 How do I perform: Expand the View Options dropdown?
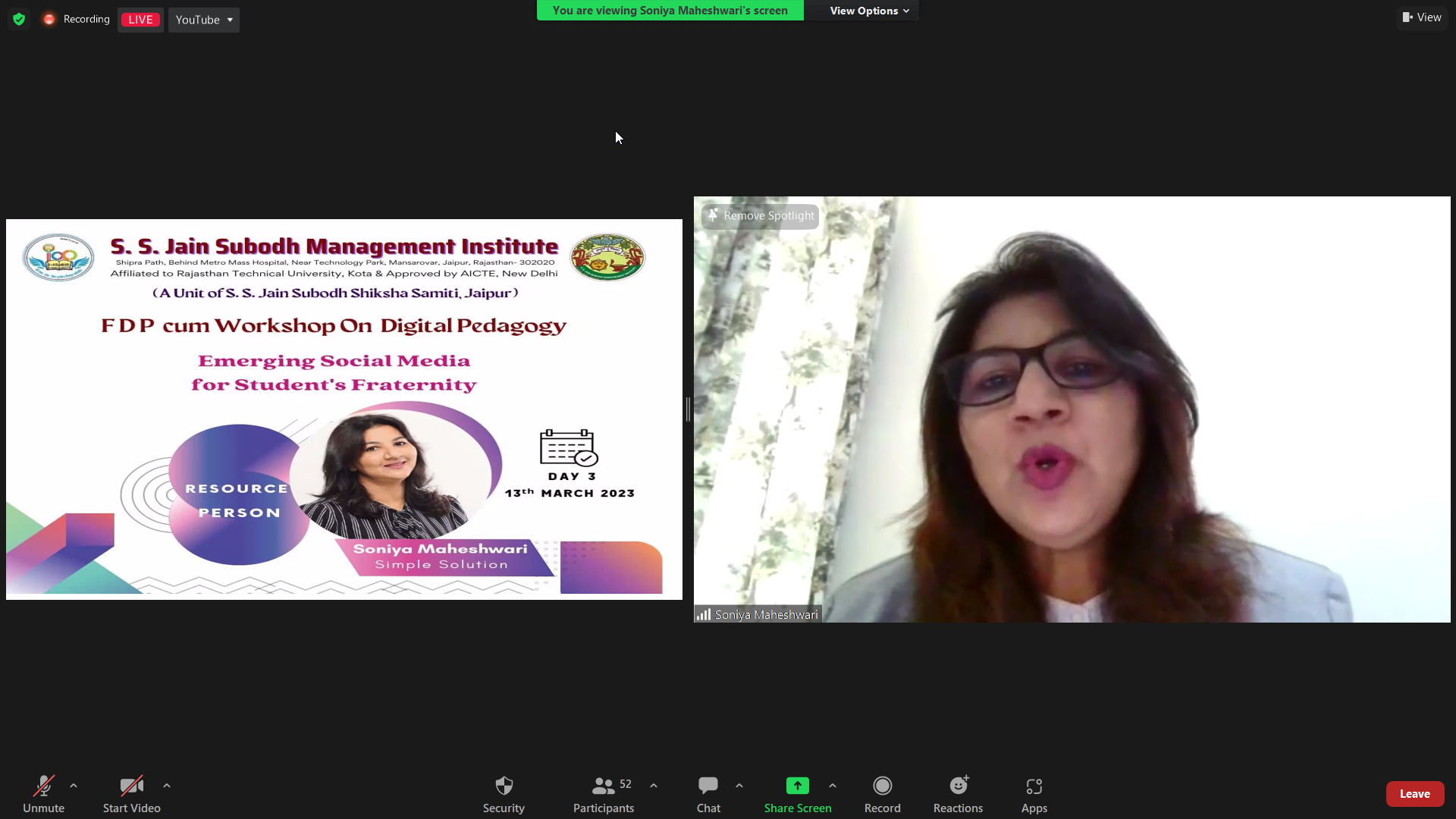[868, 11]
